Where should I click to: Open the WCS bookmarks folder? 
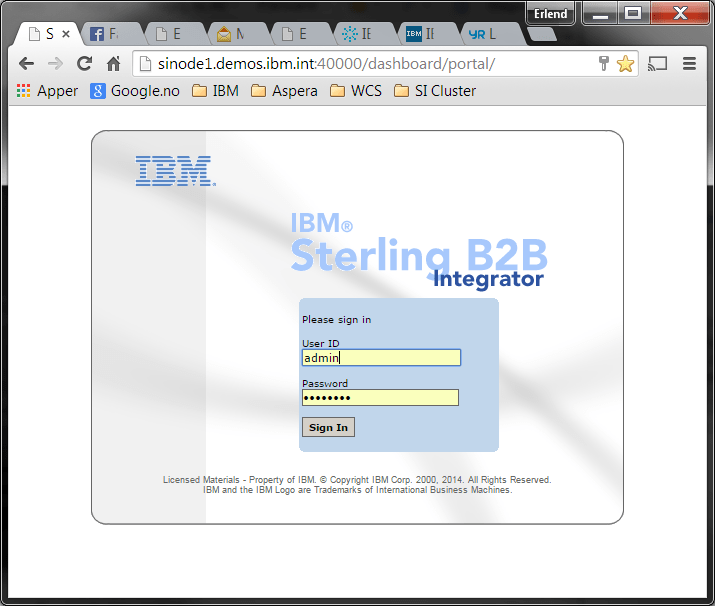(x=356, y=91)
